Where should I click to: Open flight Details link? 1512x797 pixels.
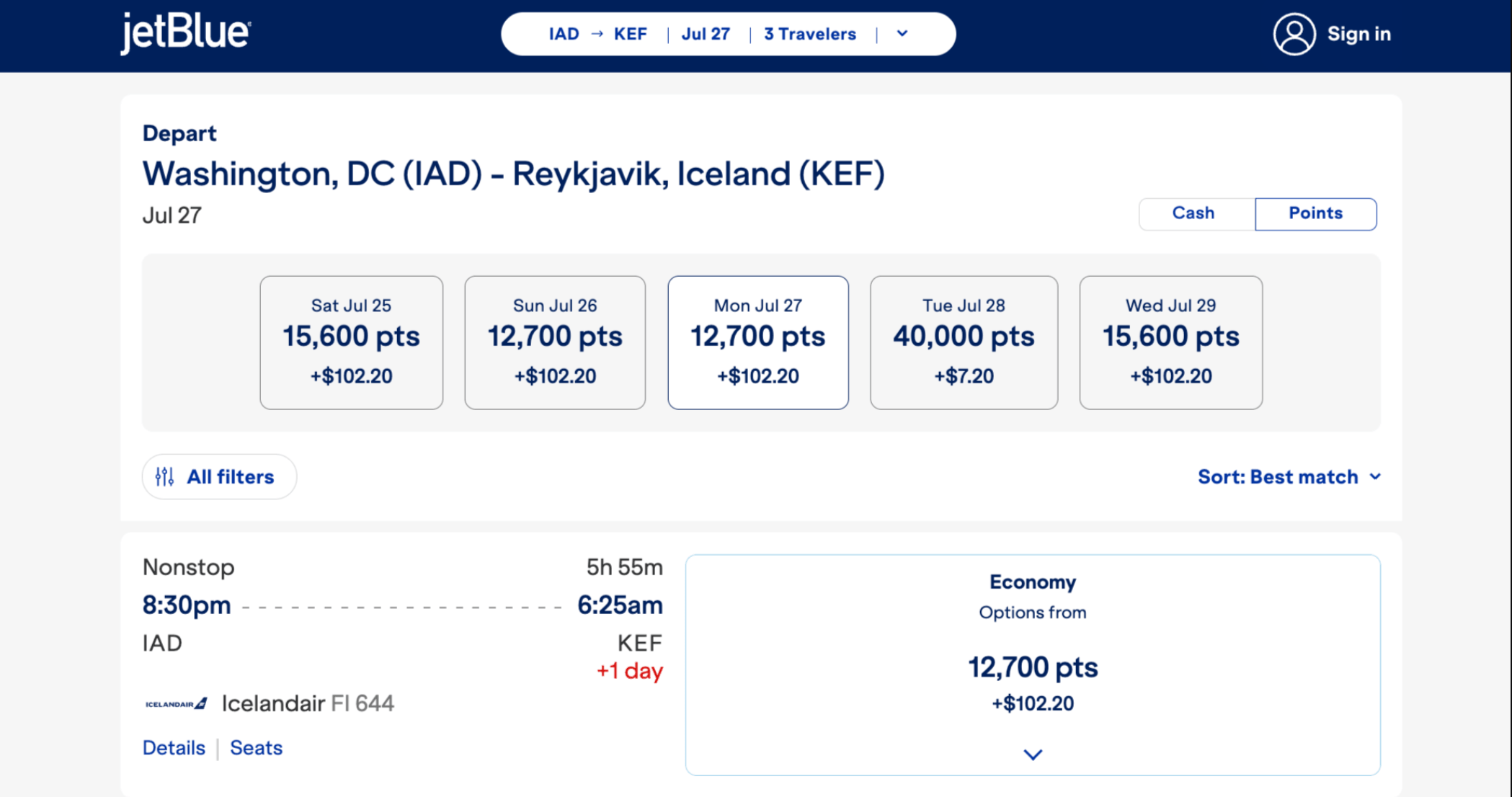174,748
